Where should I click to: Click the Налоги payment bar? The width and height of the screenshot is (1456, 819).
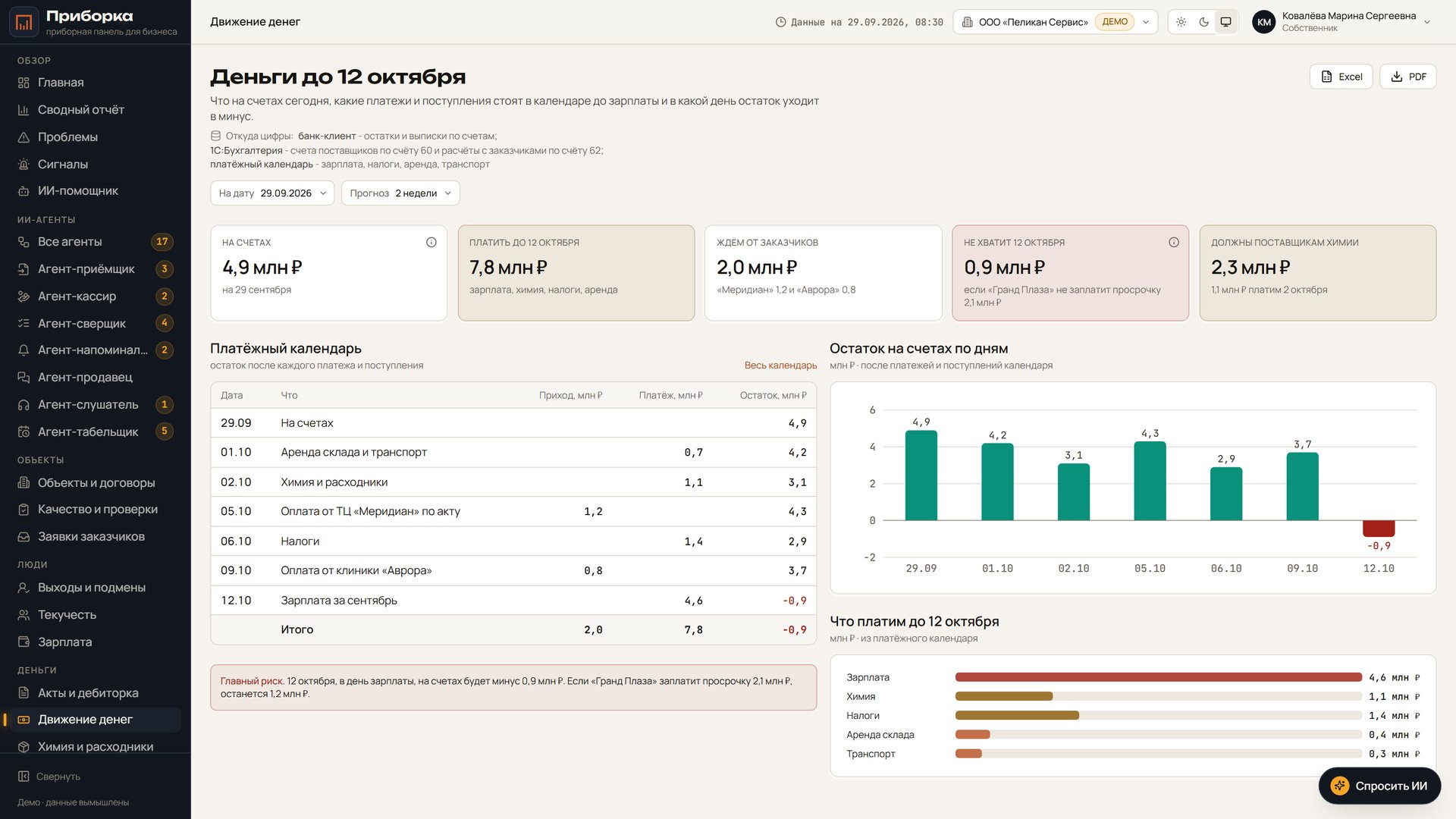[x=1017, y=715]
